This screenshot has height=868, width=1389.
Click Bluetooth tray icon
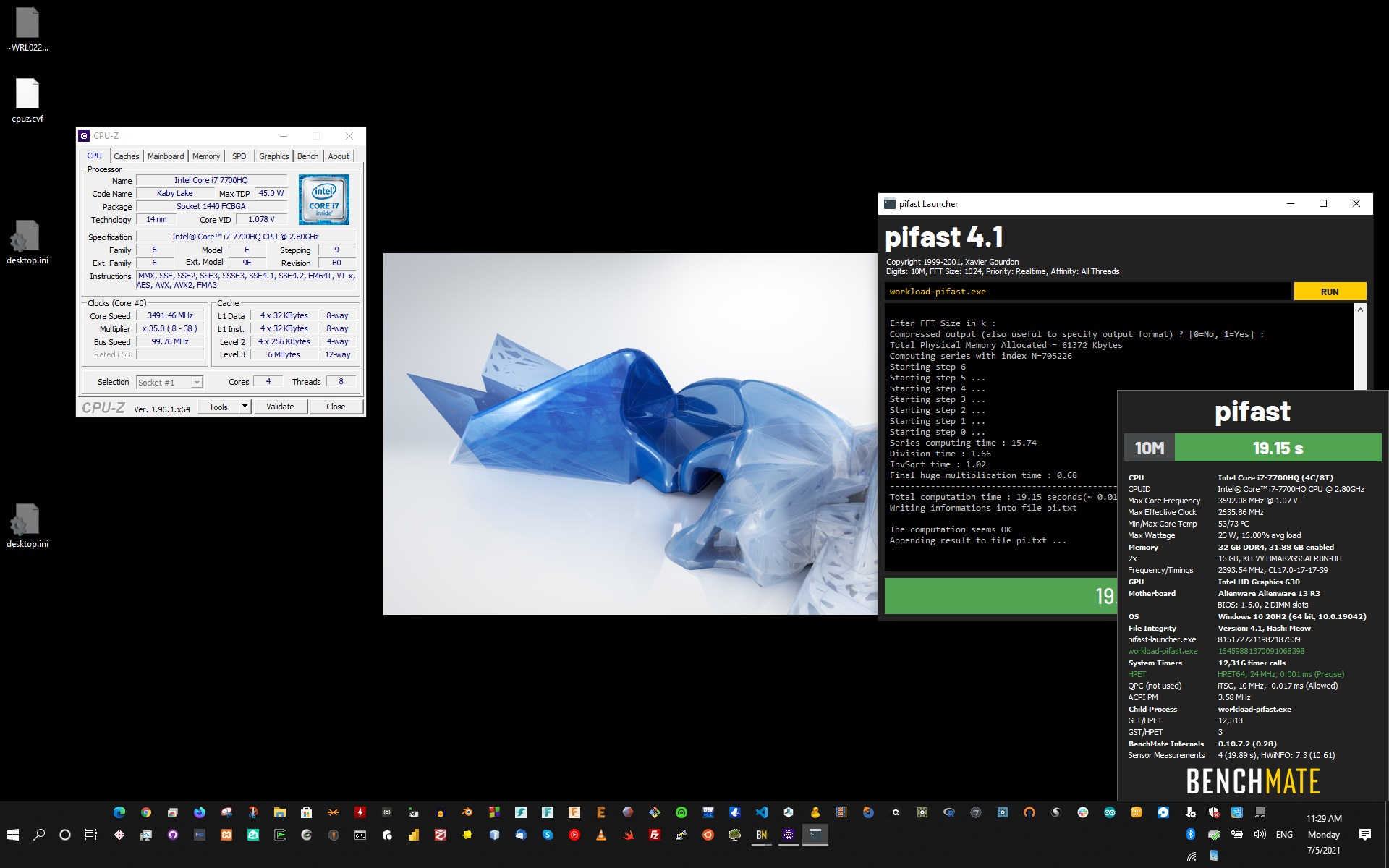pyautogui.click(x=1191, y=834)
